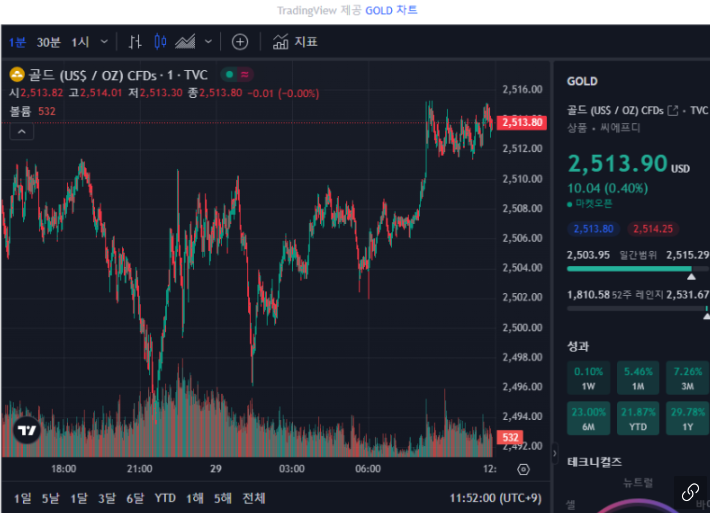Click the 2,513.90 USD price

(x=628, y=163)
